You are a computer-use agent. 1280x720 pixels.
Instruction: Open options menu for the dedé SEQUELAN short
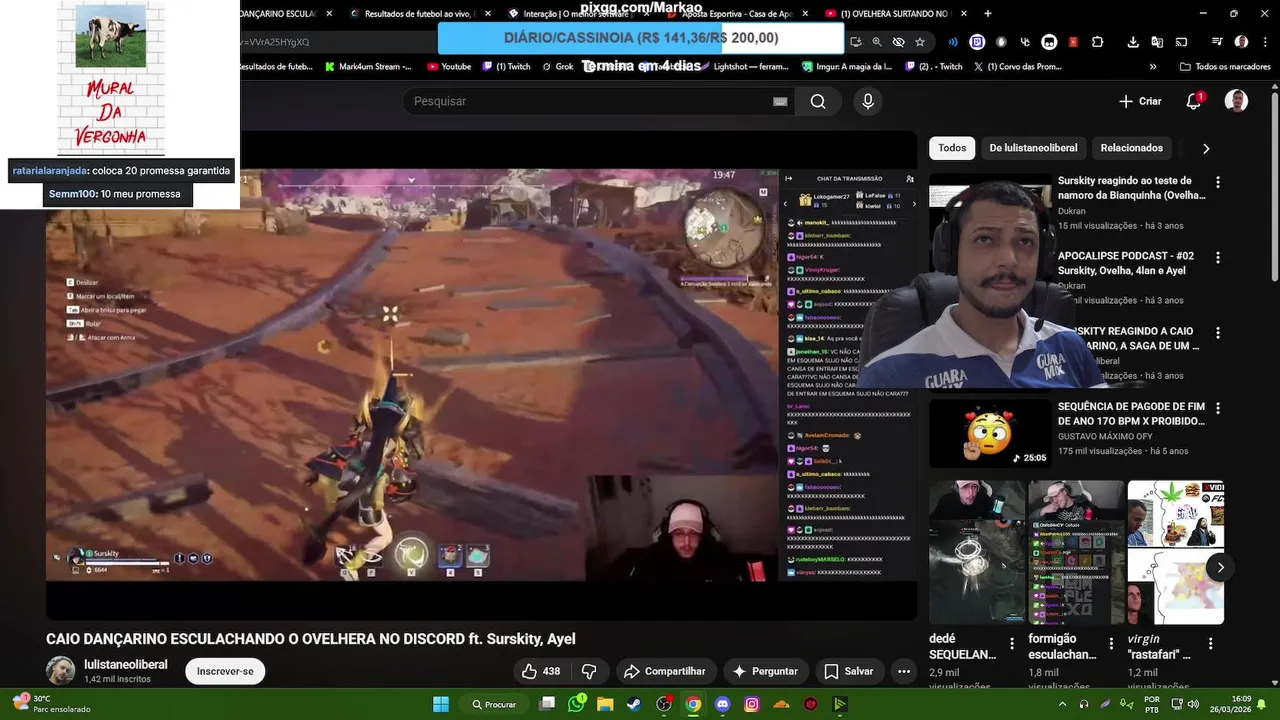(1012, 644)
